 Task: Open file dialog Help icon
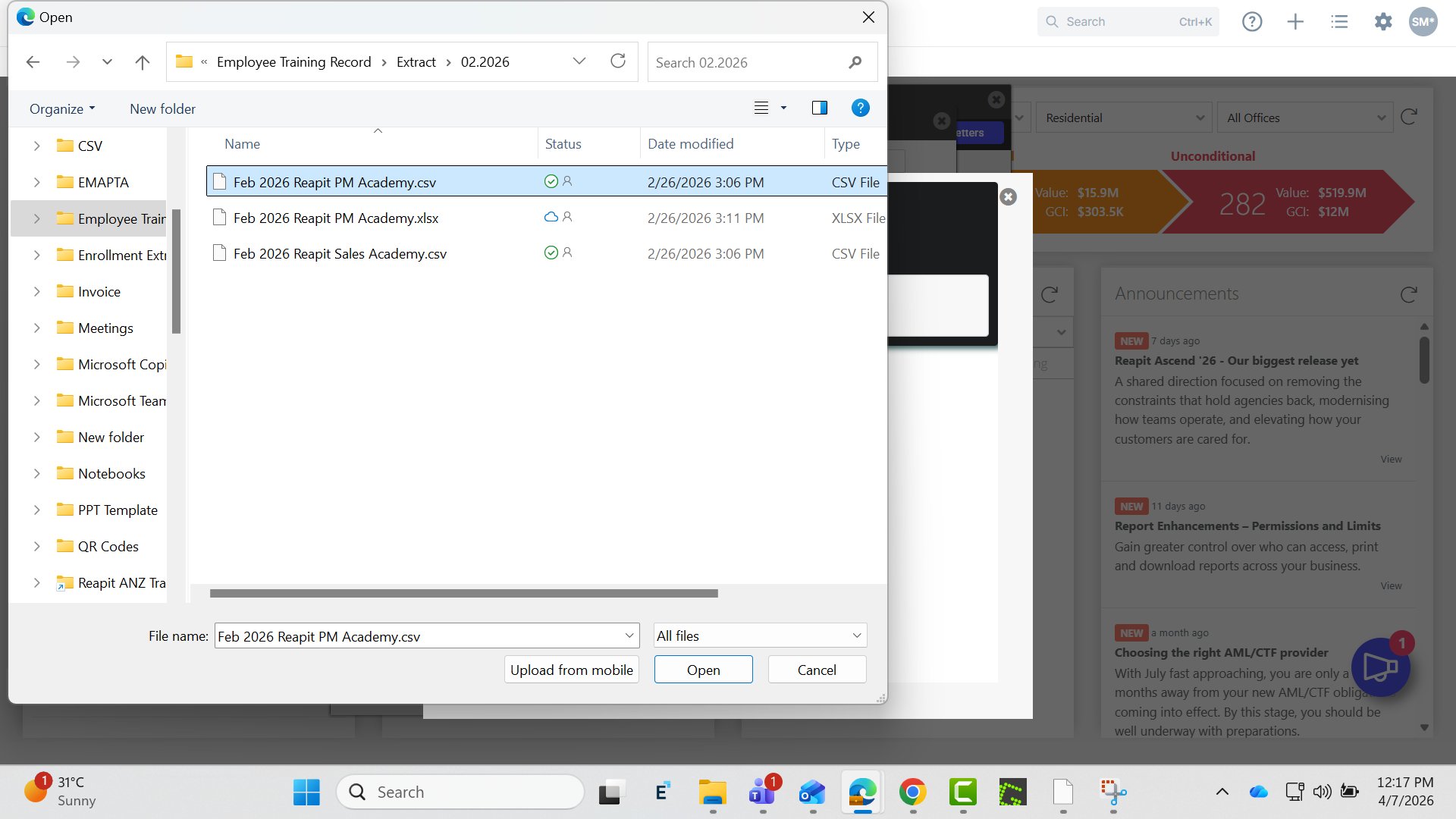click(x=860, y=108)
